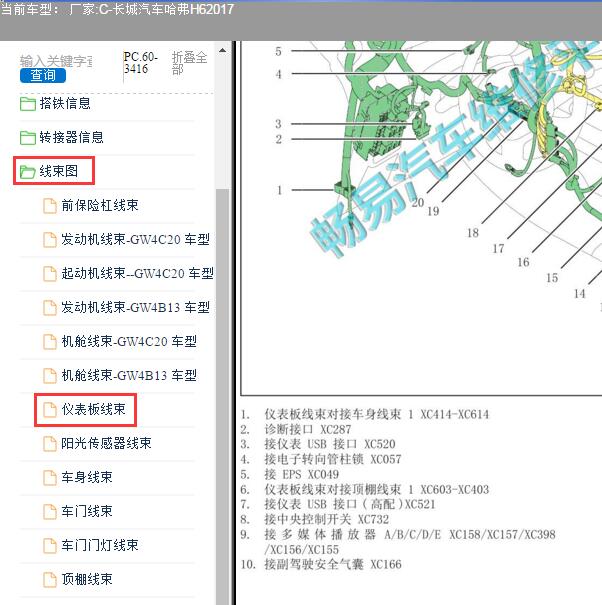Open 车身线束 document
602x605 pixels.
[87, 477]
